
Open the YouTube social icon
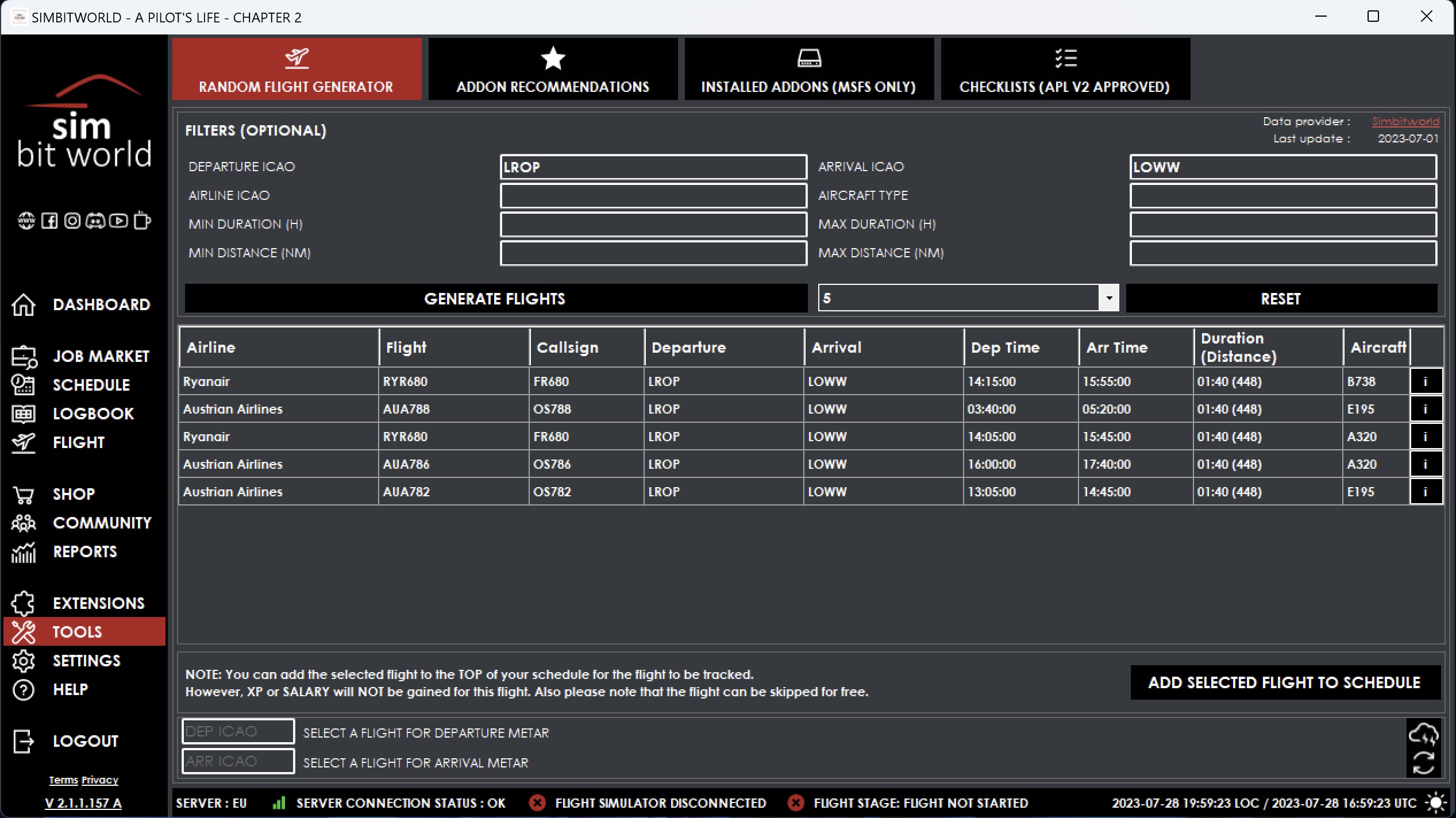(x=118, y=221)
